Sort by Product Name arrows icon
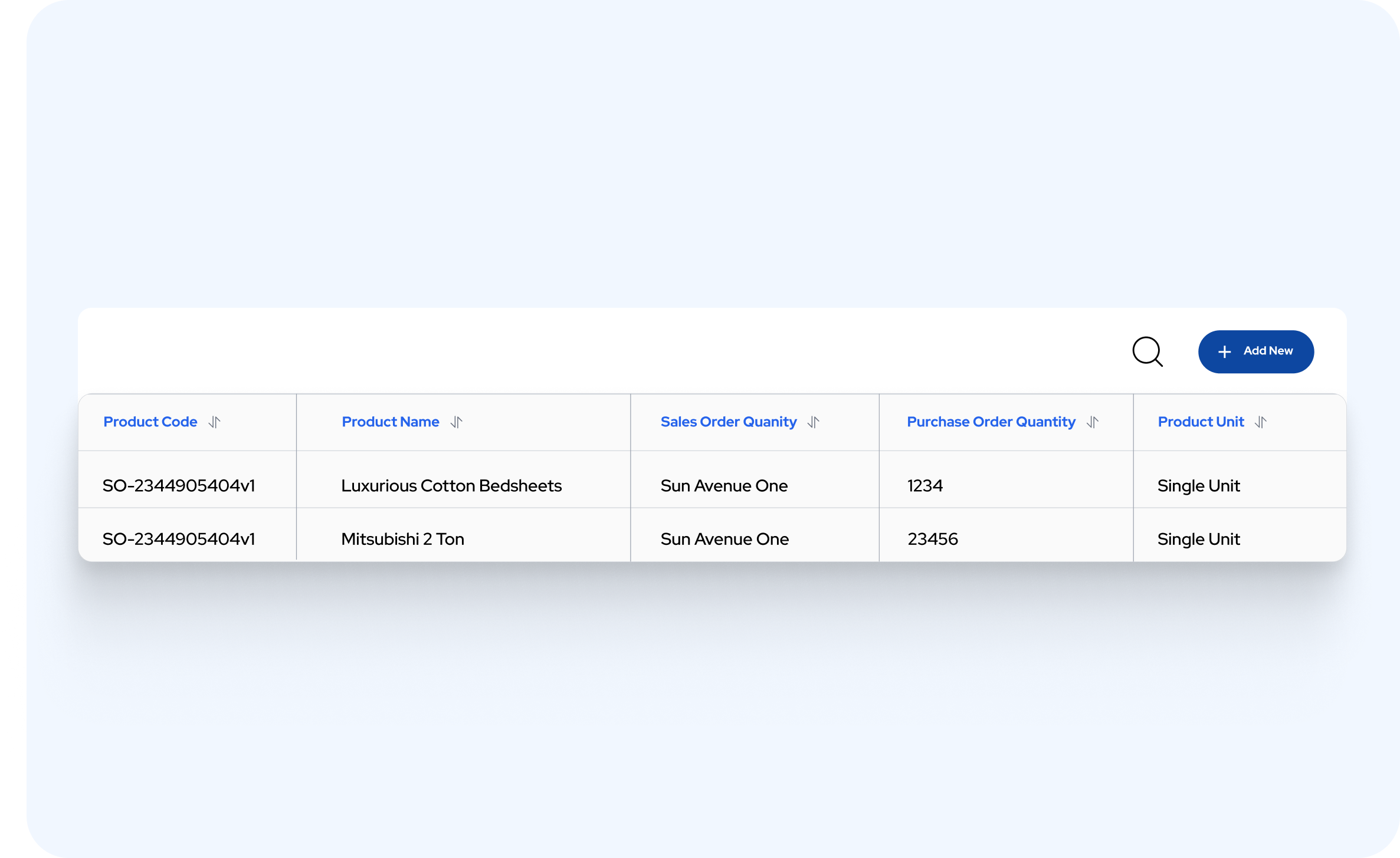This screenshot has width=1400, height=858. click(456, 422)
